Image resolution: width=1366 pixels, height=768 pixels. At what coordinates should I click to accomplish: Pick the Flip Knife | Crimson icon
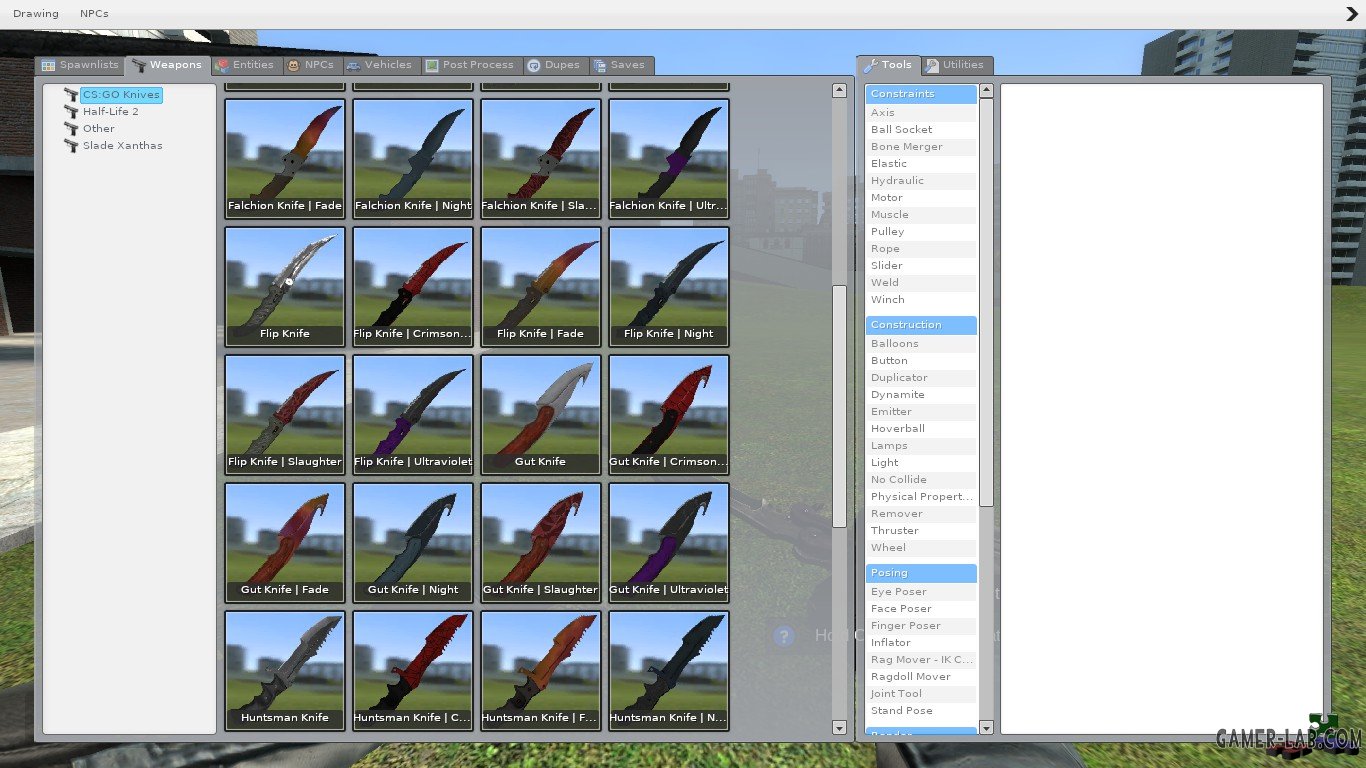413,287
